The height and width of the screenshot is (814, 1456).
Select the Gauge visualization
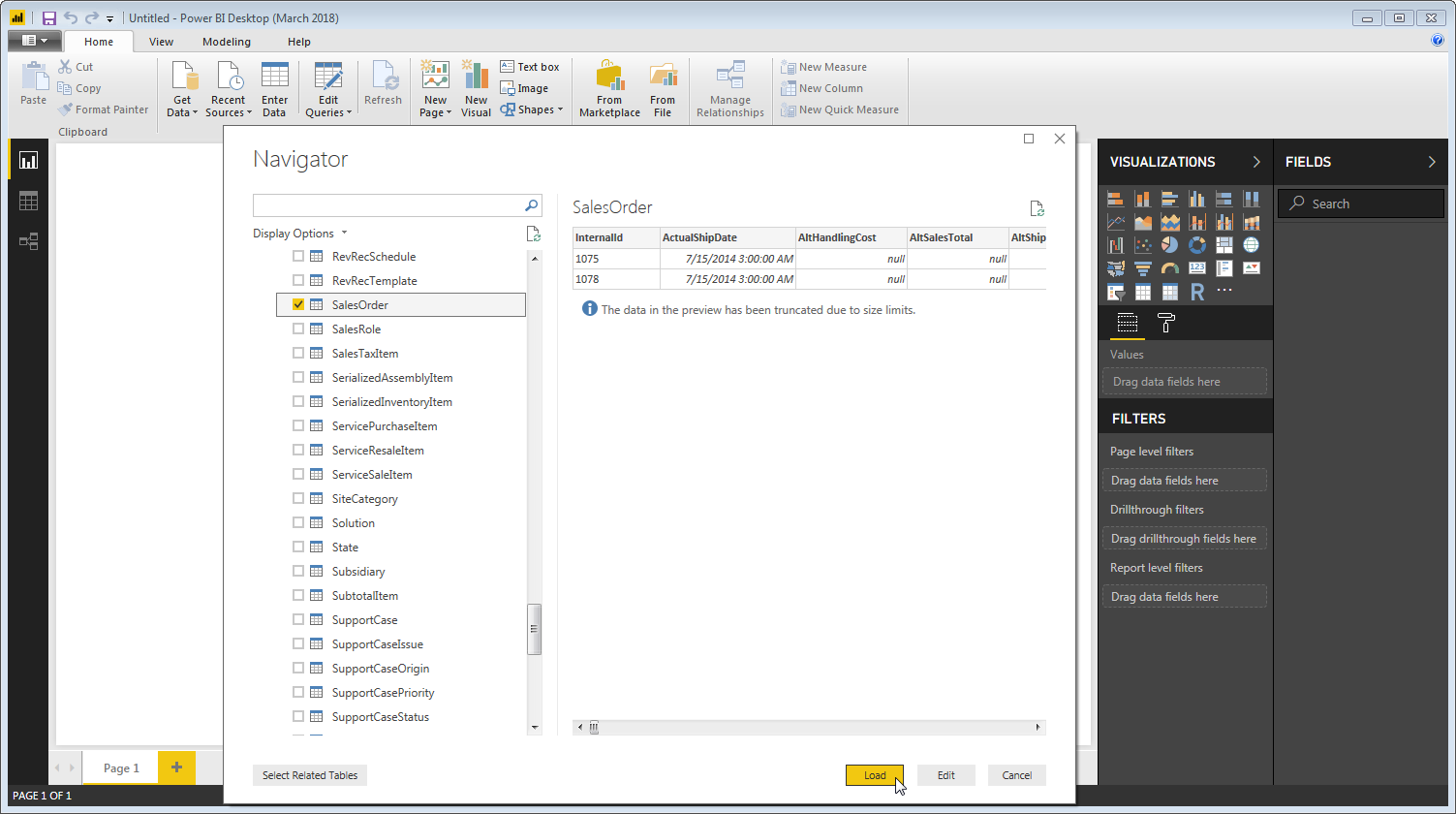1170,267
